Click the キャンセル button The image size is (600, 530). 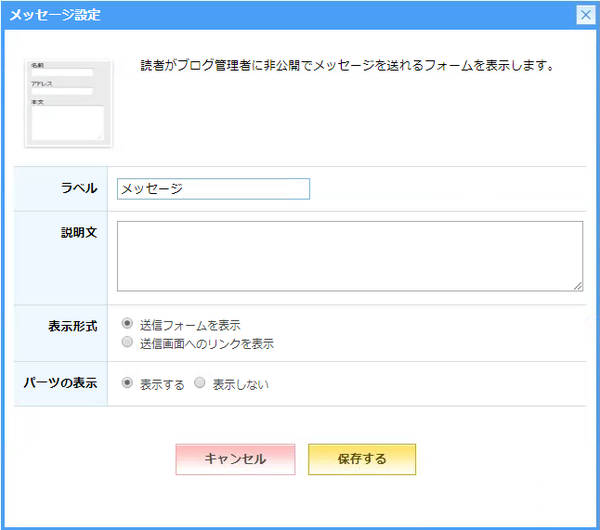click(235, 459)
